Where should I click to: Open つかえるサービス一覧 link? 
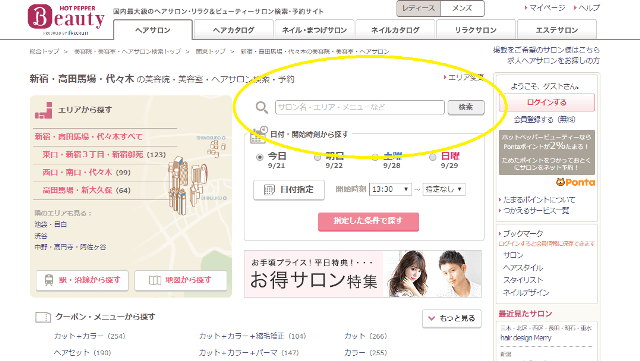[x=536, y=211]
